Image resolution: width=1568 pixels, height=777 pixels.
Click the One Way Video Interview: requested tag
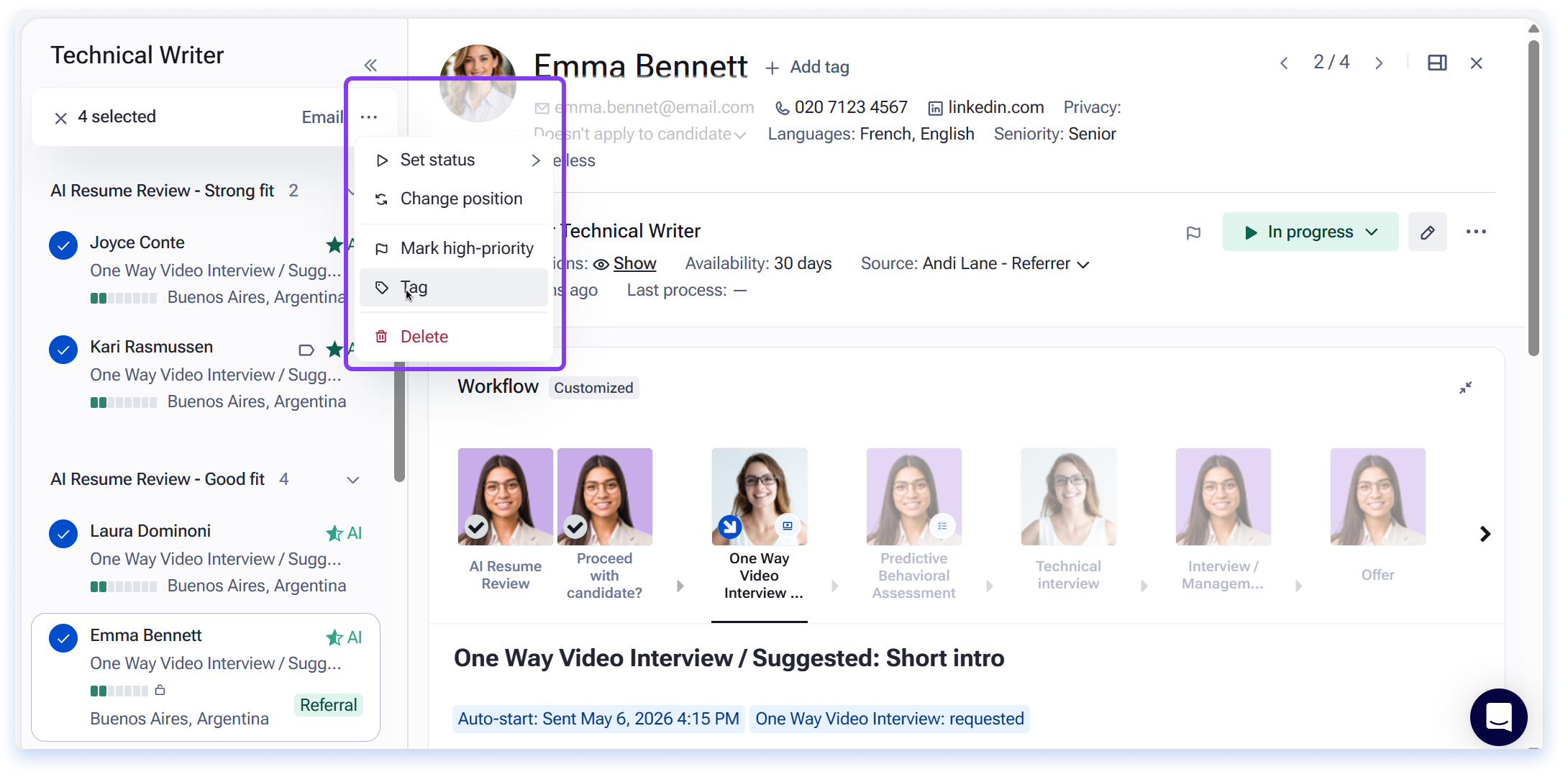click(890, 719)
